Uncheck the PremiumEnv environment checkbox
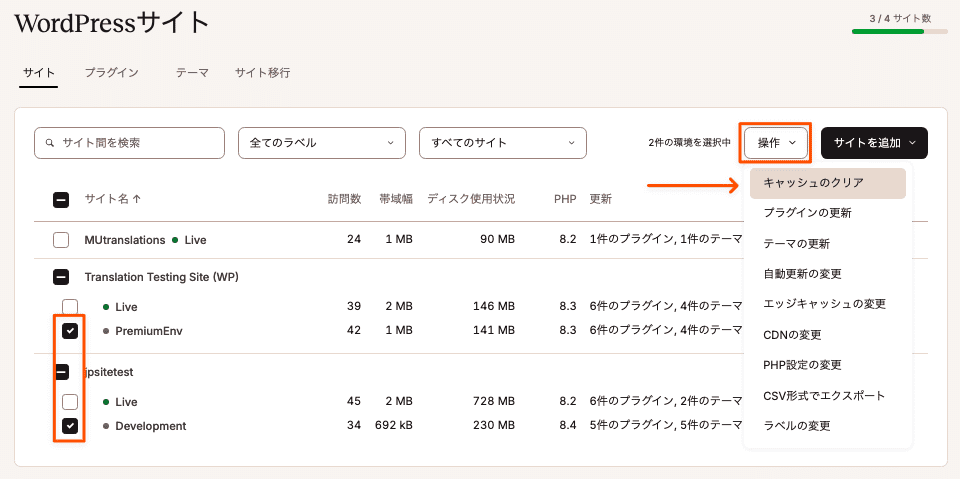Screen dimensions: 960x479 tap(70, 331)
